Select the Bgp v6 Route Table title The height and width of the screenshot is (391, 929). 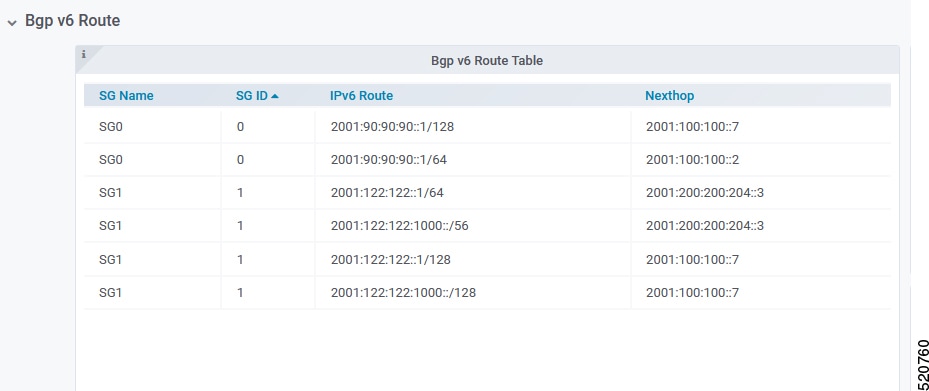487,60
